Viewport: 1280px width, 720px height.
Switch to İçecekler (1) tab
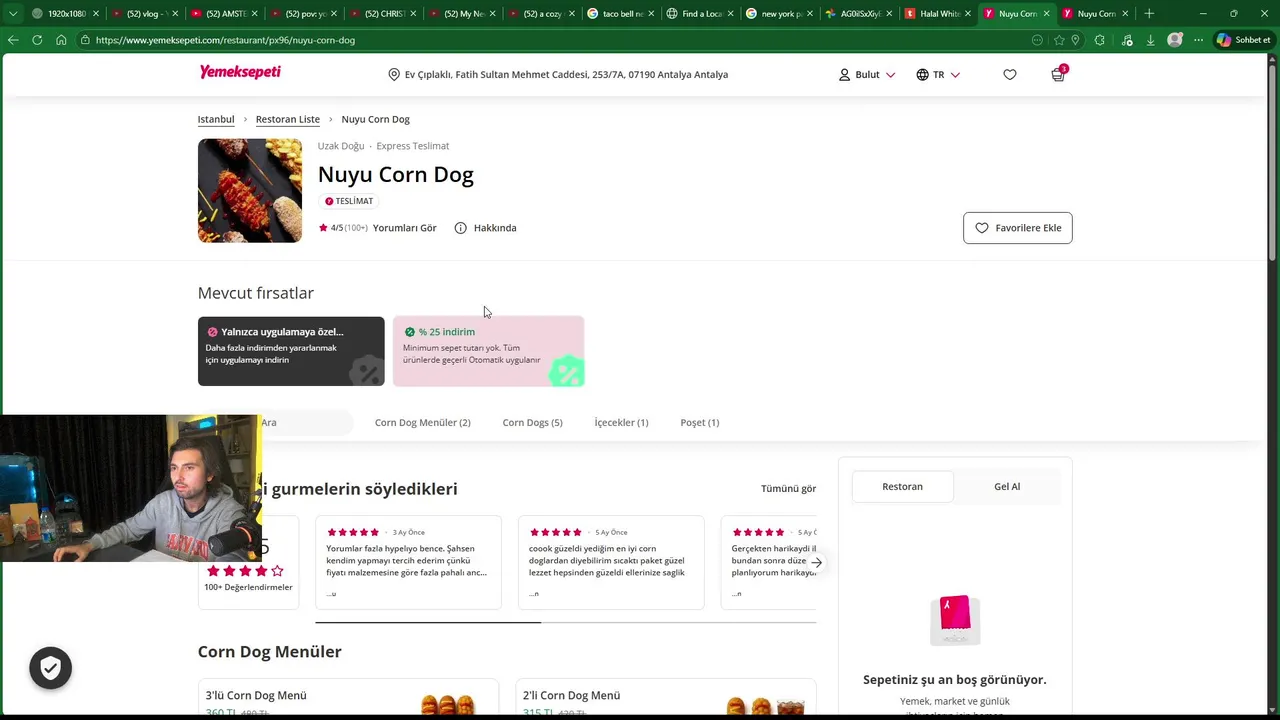pyautogui.click(x=621, y=423)
